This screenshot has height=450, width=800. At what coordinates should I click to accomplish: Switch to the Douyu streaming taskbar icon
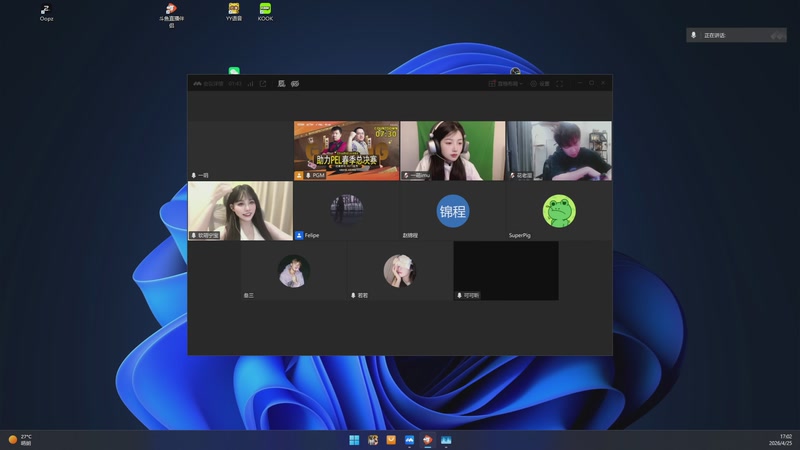[x=428, y=440]
